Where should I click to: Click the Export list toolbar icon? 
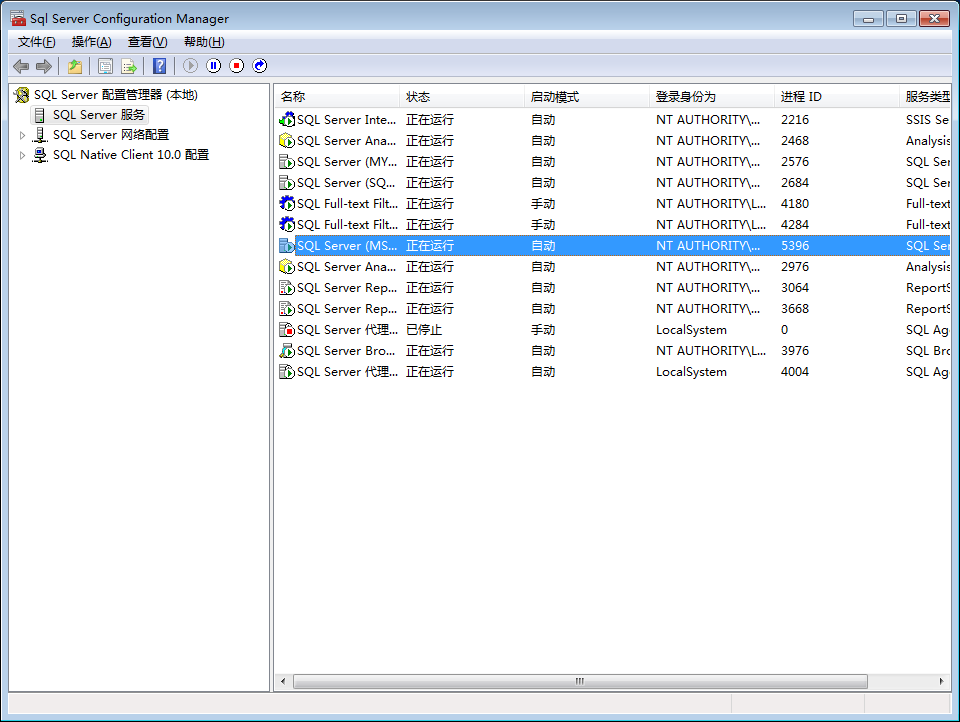[129, 66]
